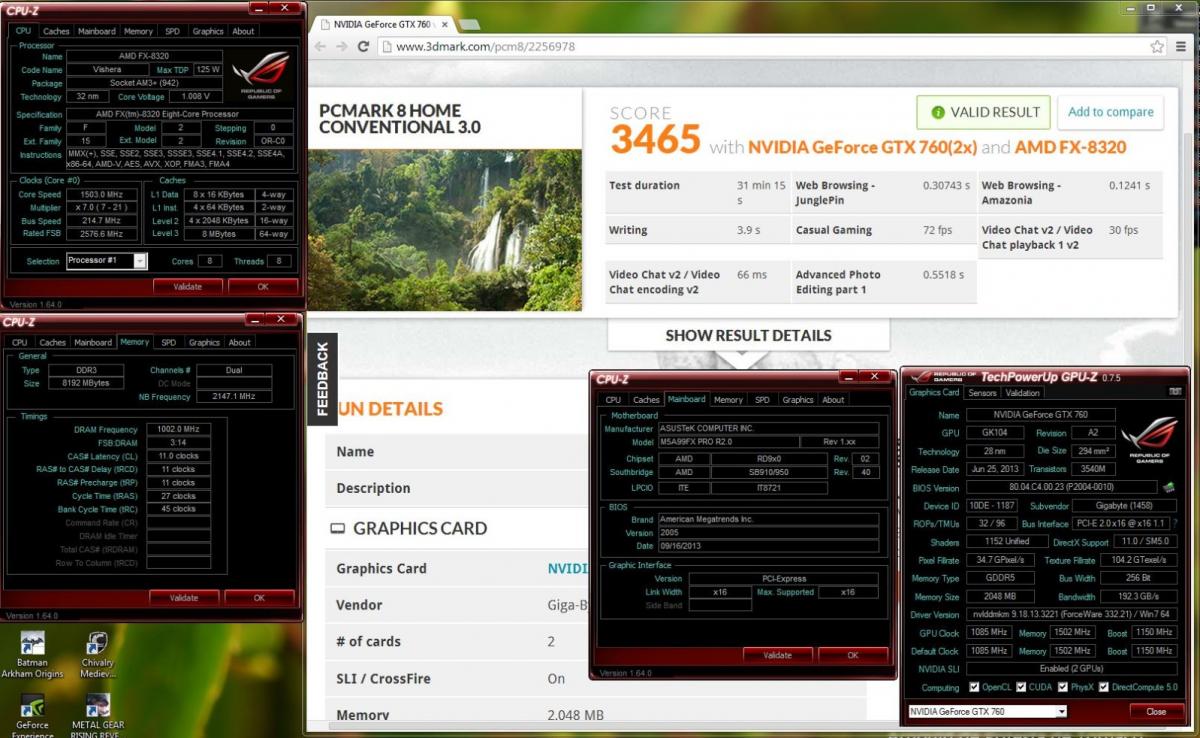This screenshot has height=738, width=1200.
Task: Toggle the CUDA checkbox in GPU-Z
Action: [1020, 687]
